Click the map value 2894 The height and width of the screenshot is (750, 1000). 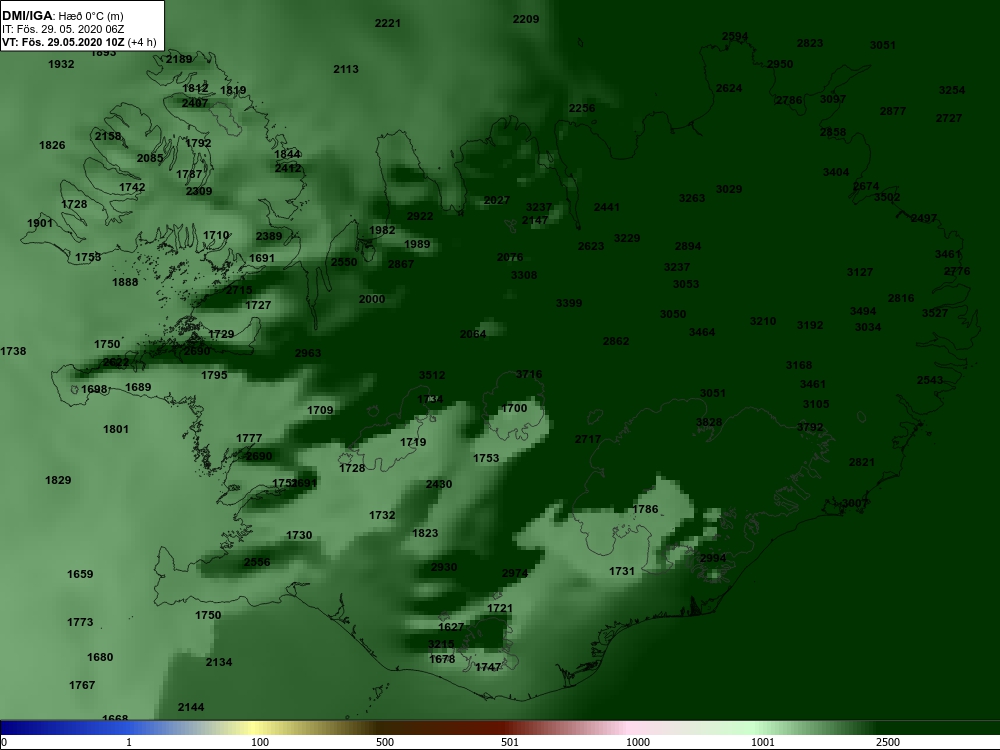pos(688,246)
